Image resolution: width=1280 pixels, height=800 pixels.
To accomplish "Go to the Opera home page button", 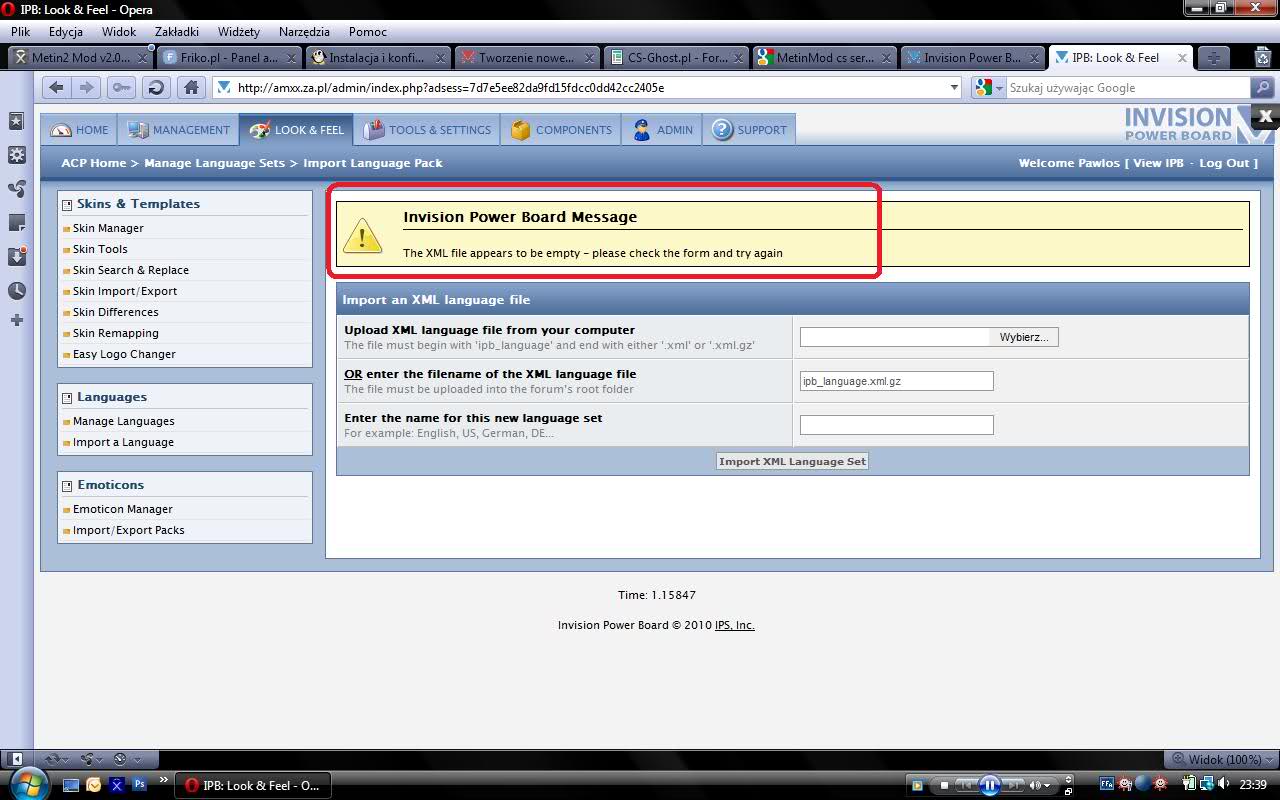I will (x=192, y=87).
